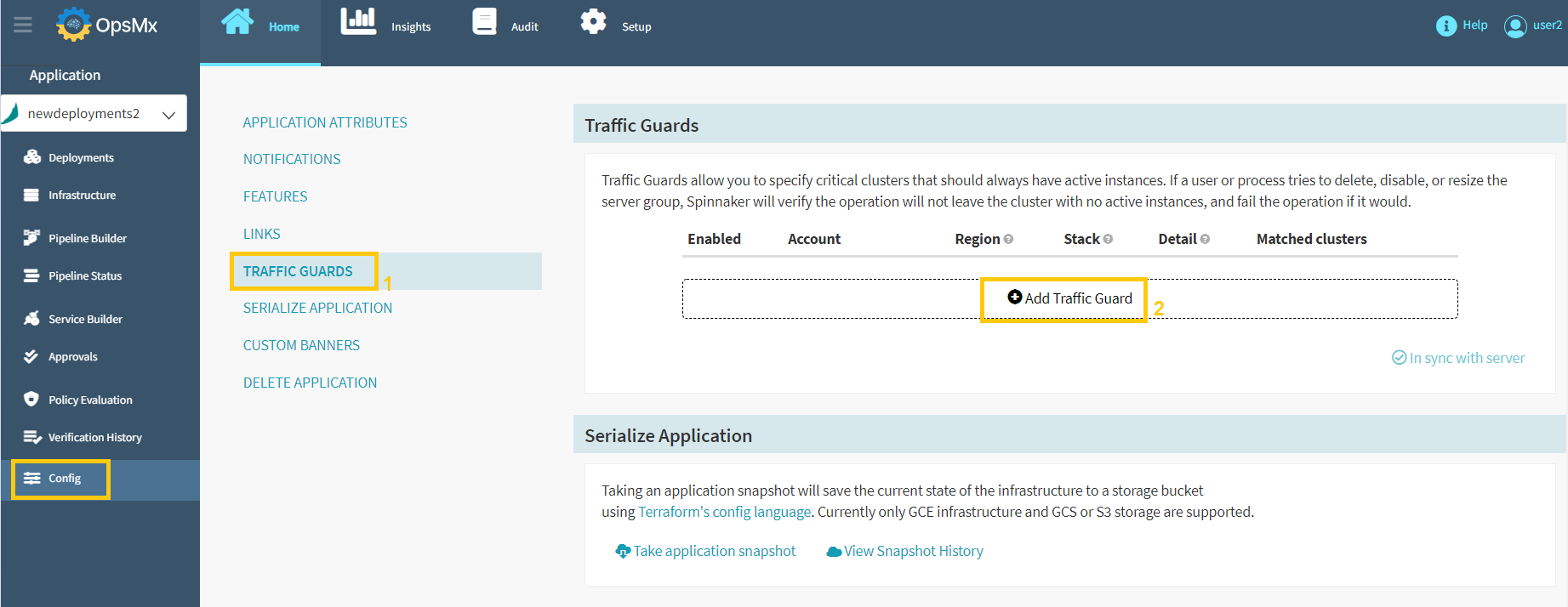Viewport: 1568px width, 607px height.
Task: Switch to Custom Banners section
Action: [301, 345]
